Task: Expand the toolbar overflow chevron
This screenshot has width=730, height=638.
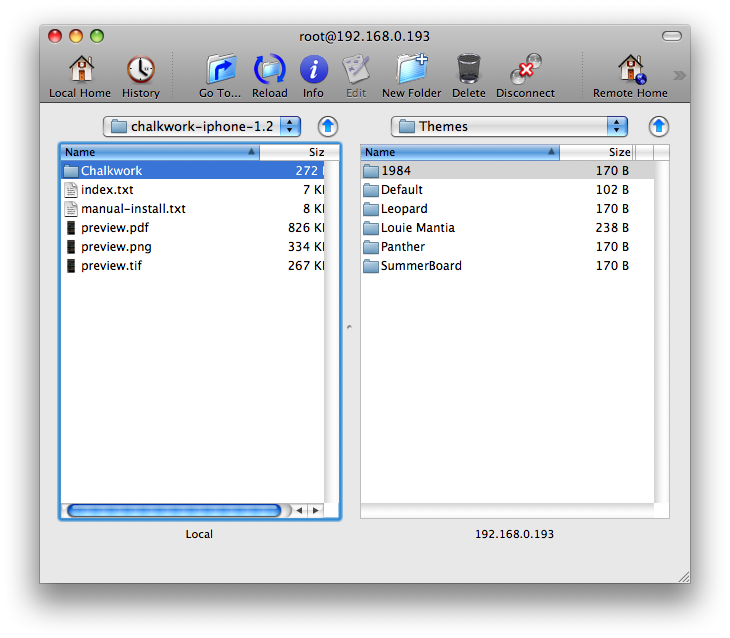Action: 679,75
